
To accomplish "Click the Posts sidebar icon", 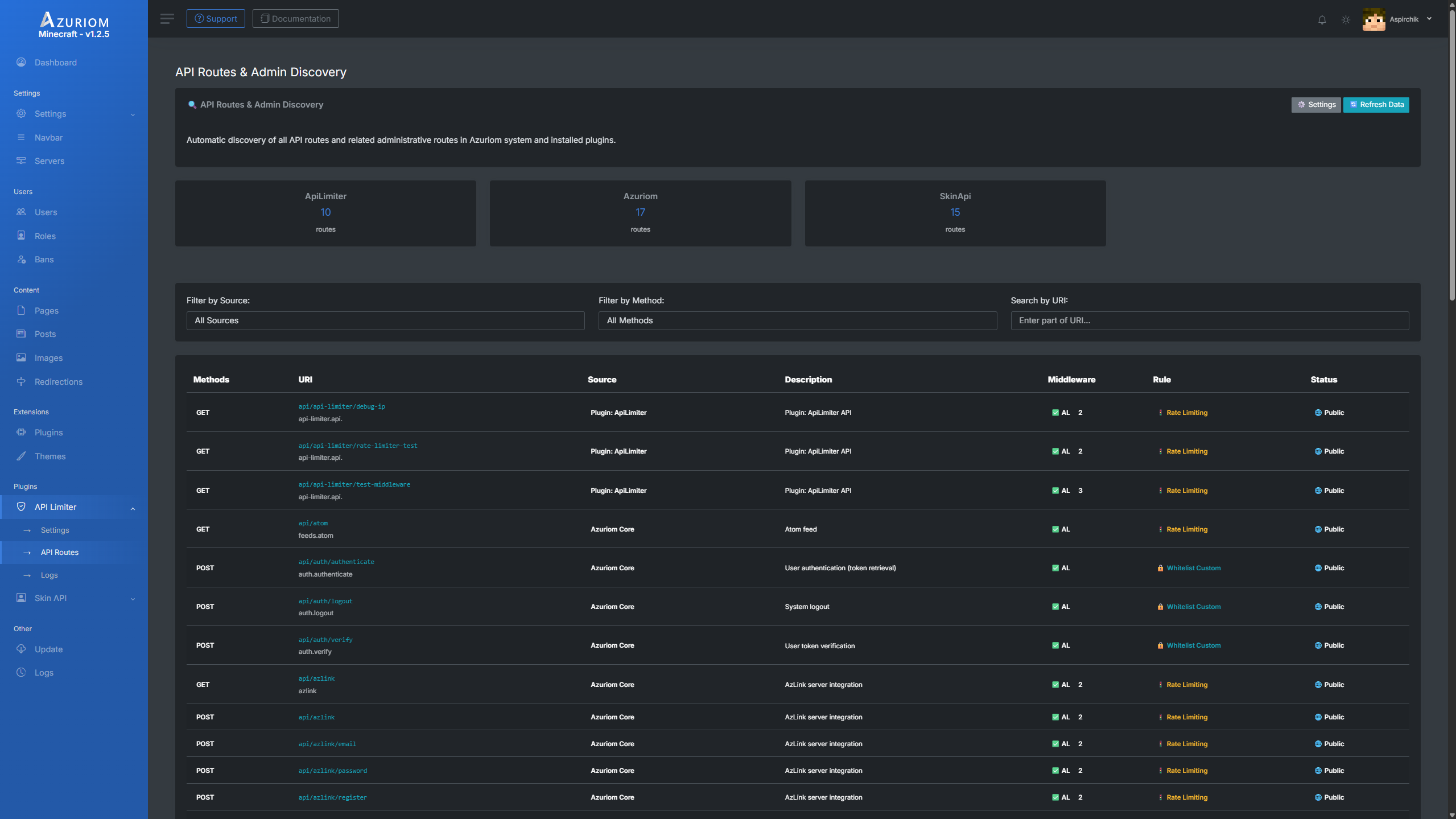I will pos(21,334).
